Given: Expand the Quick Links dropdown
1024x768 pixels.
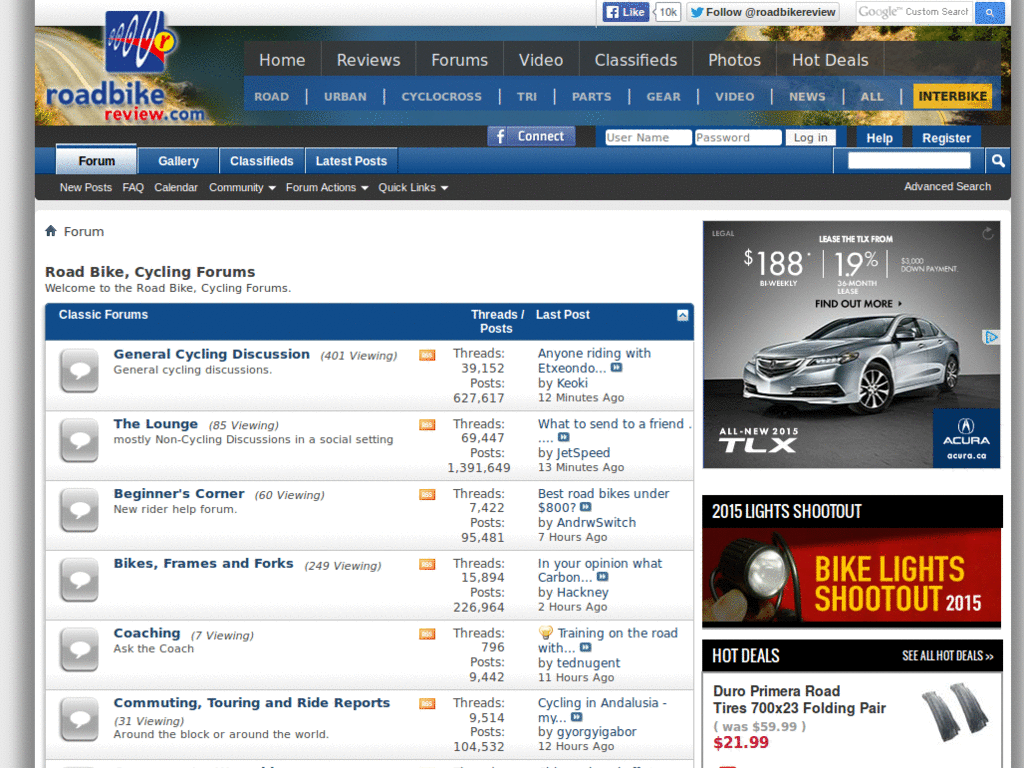Looking at the screenshot, I should coord(413,187).
